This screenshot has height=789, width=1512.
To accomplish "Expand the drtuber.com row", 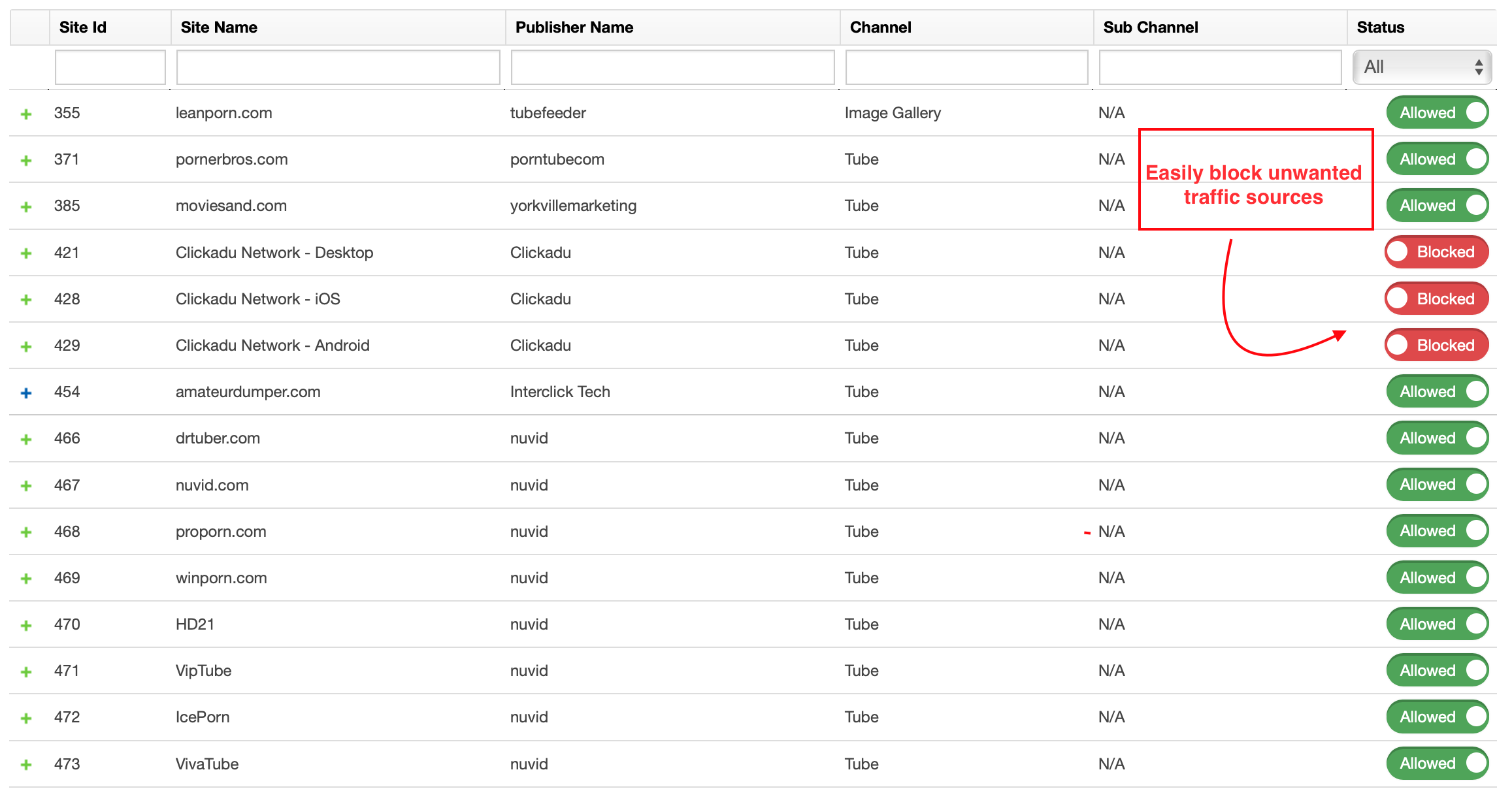I will (26, 440).
